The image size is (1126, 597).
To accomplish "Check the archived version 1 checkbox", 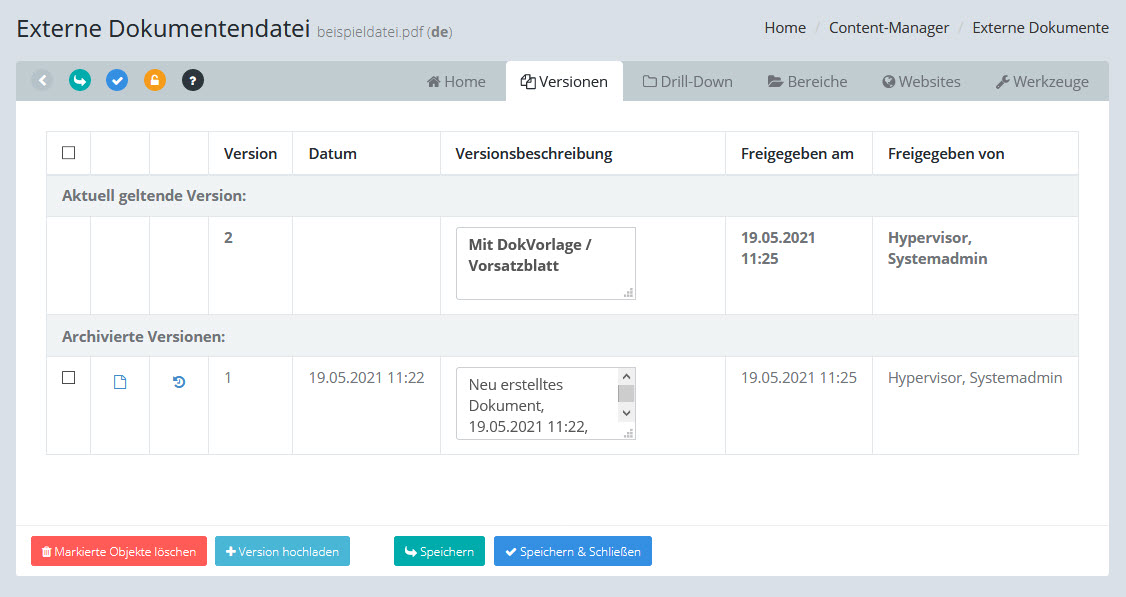I will point(68,378).
